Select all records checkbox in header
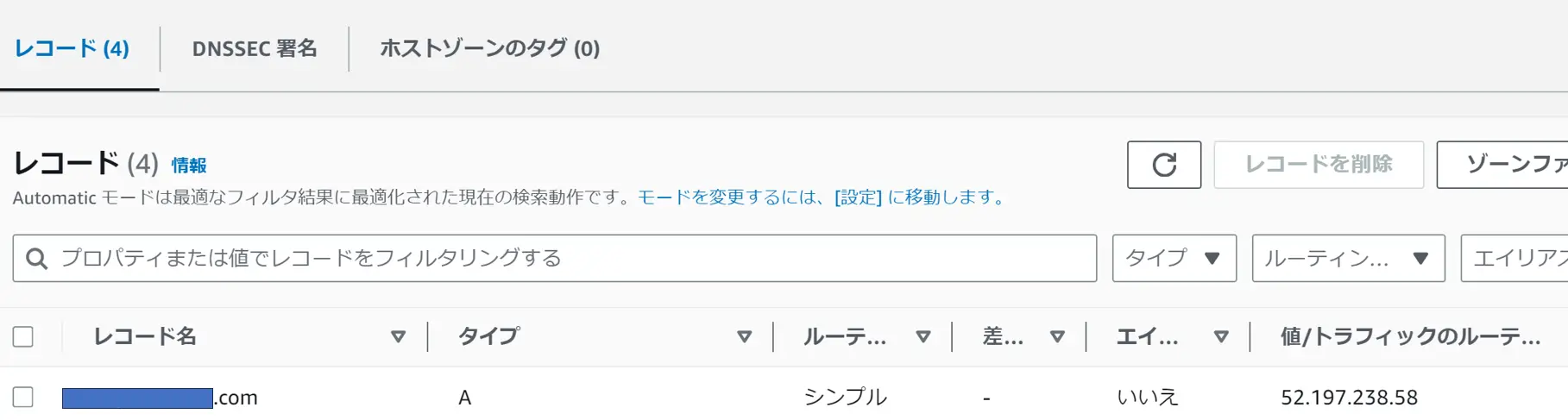This screenshot has width=1568, height=420. click(23, 336)
